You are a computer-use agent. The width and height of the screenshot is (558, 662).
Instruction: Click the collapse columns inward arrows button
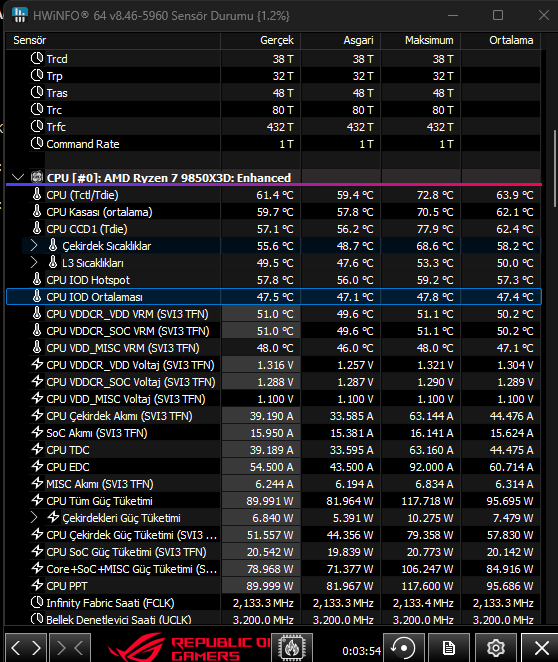pyautogui.click(x=70, y=647)
